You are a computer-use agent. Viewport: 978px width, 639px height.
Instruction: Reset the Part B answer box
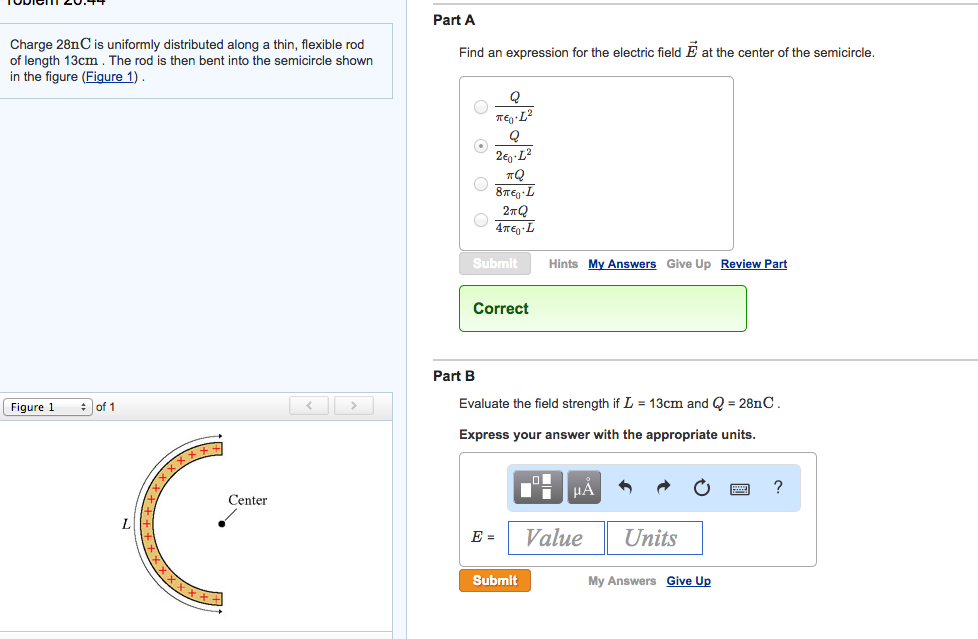[701, 488]
